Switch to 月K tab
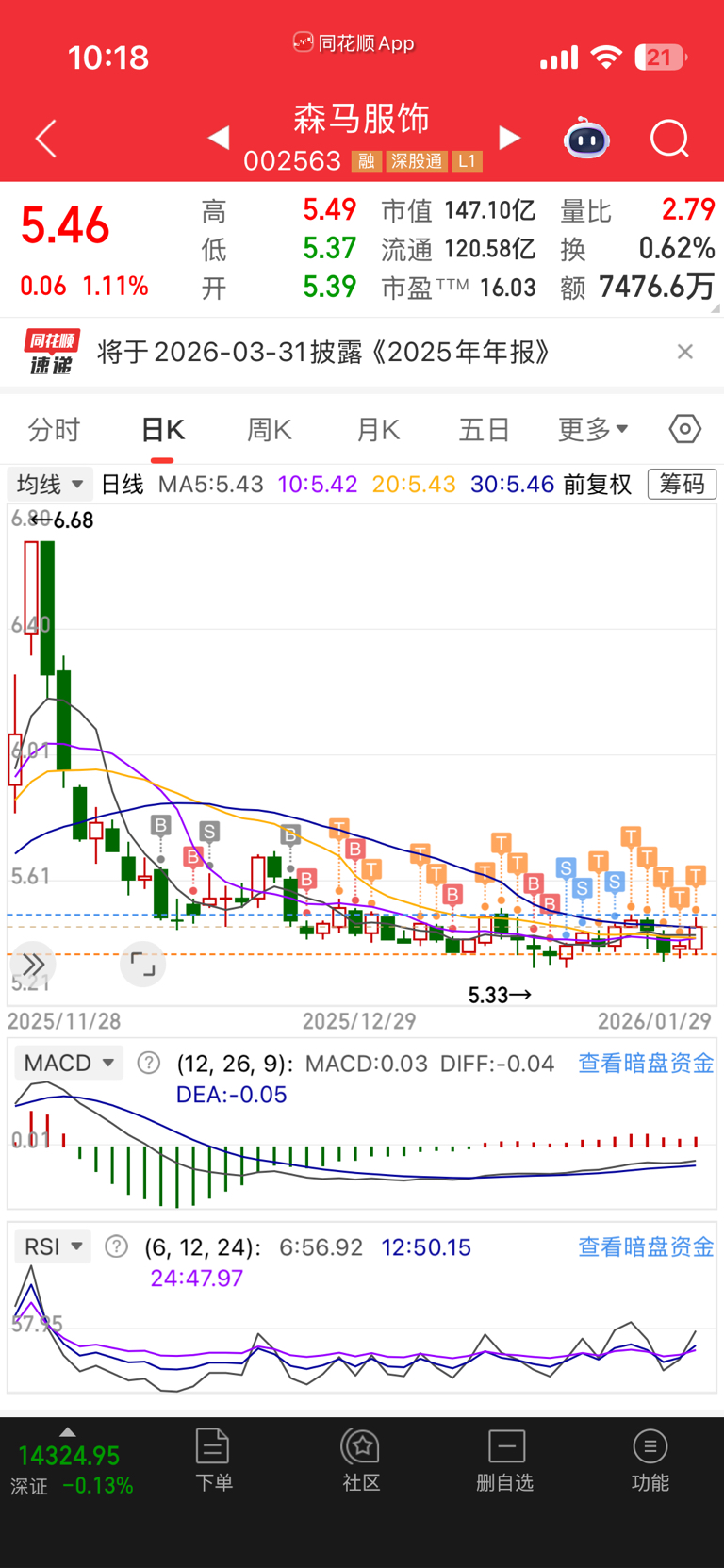The width and height of the screenshot is (724, 1568). pyautogui.click(x=378, y=430)
